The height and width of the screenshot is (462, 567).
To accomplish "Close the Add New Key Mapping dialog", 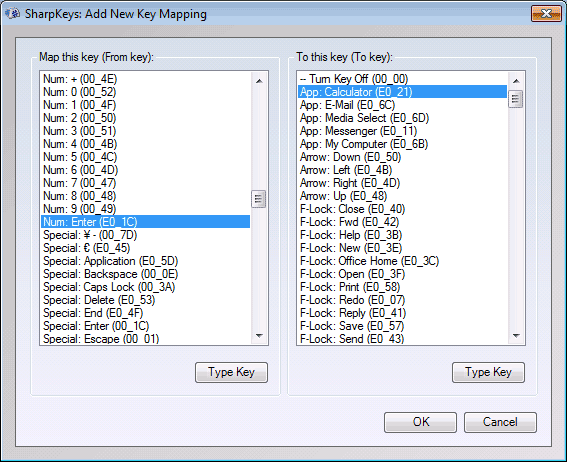I will click(546, 14).
